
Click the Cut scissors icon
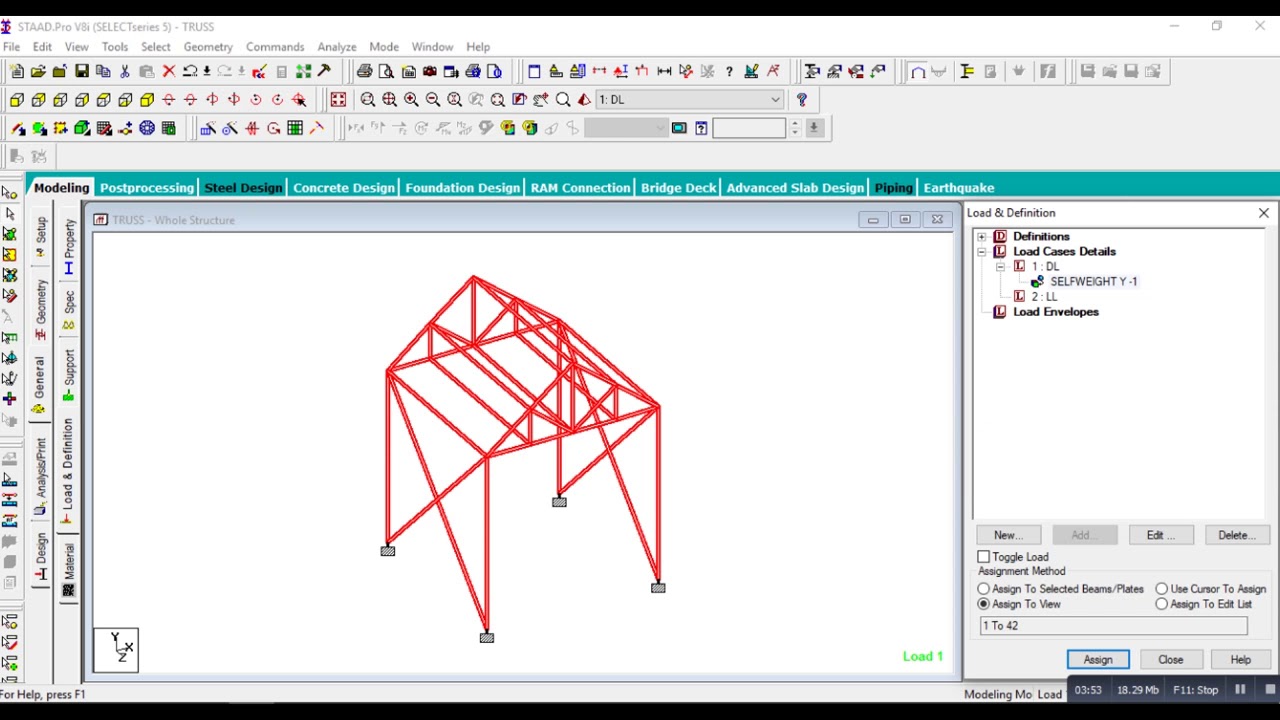point(125,71)
